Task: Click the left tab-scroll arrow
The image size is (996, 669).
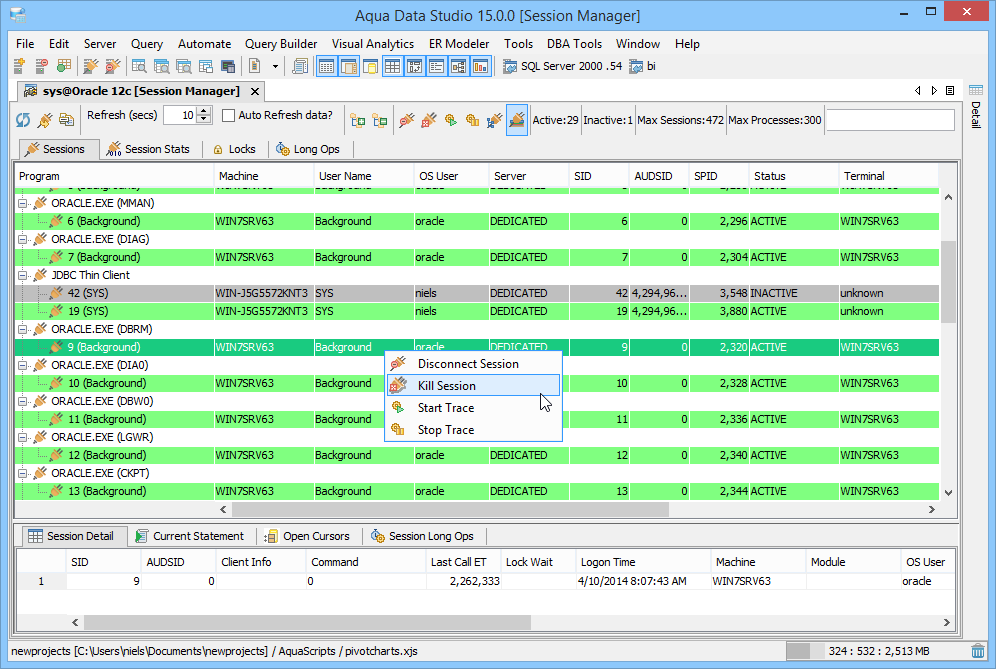Action: tap(918, 91)
